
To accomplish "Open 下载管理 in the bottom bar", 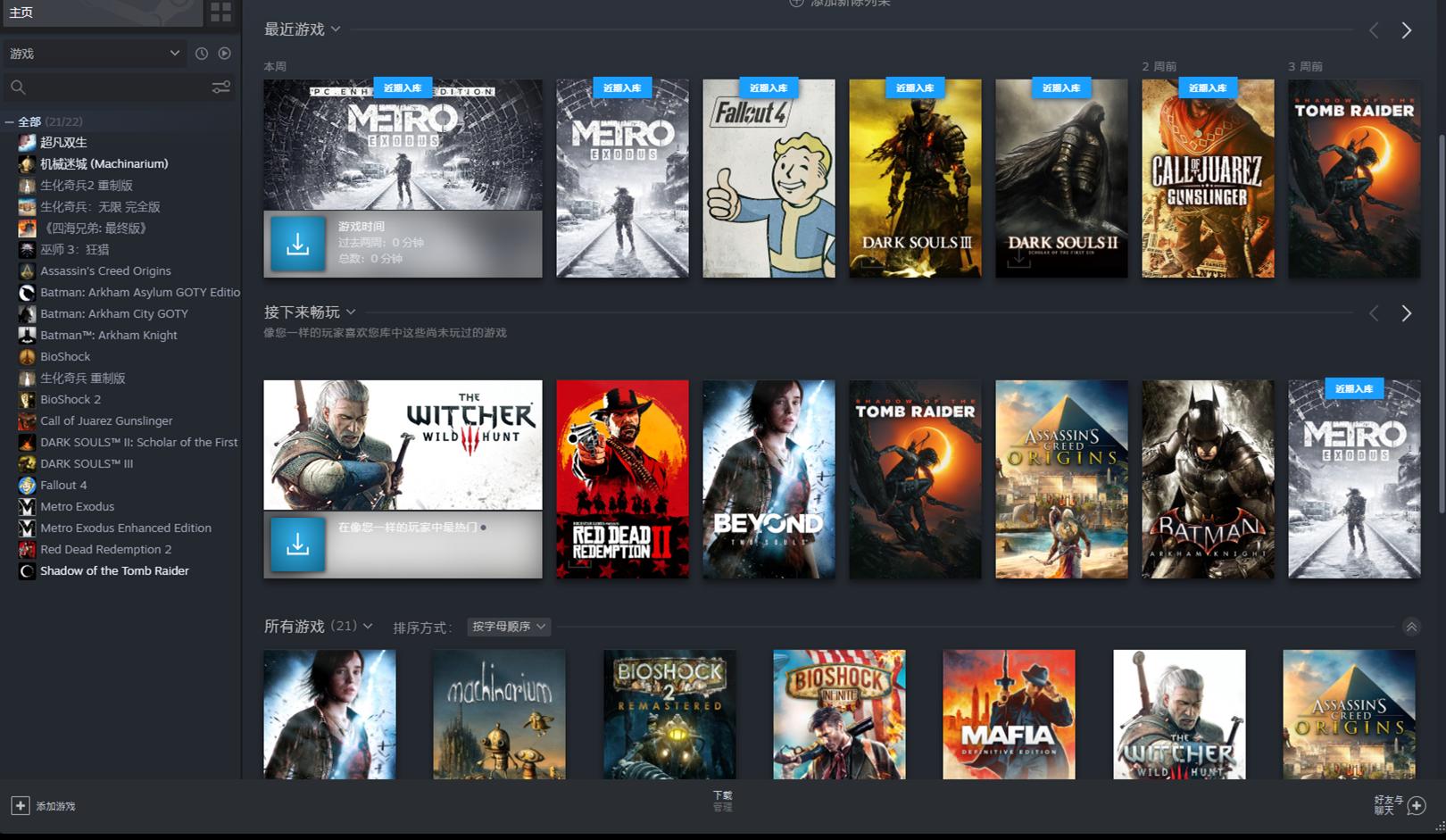I will coord(721,800).
